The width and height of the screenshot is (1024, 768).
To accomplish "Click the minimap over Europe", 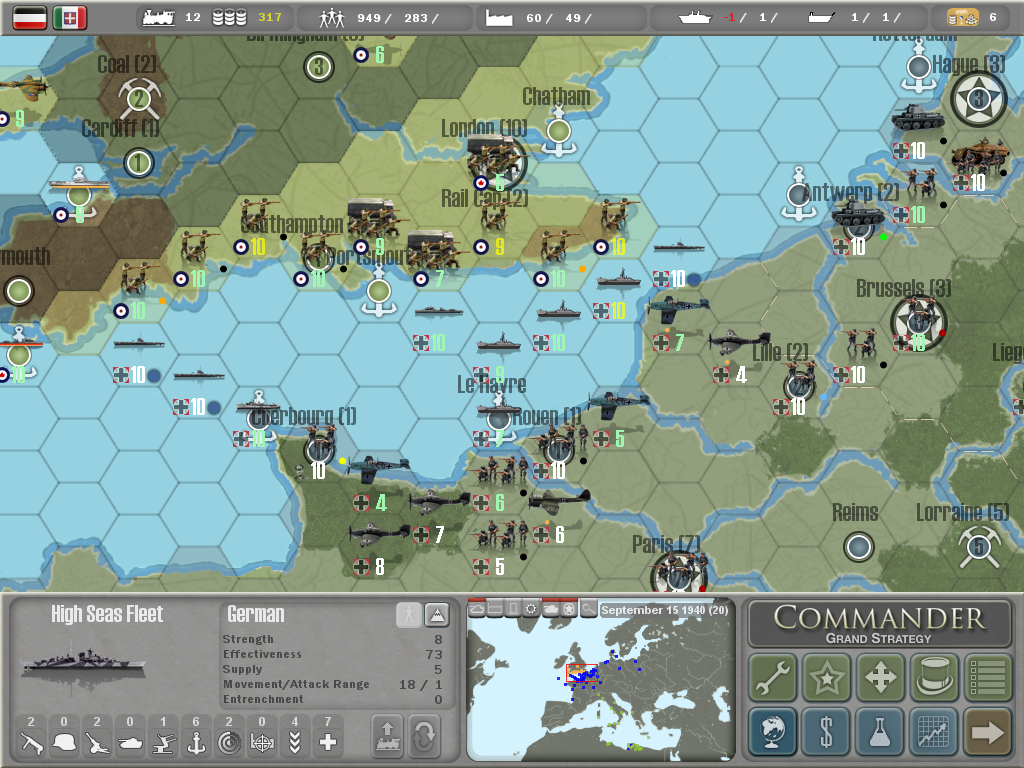I will (600, 690).
